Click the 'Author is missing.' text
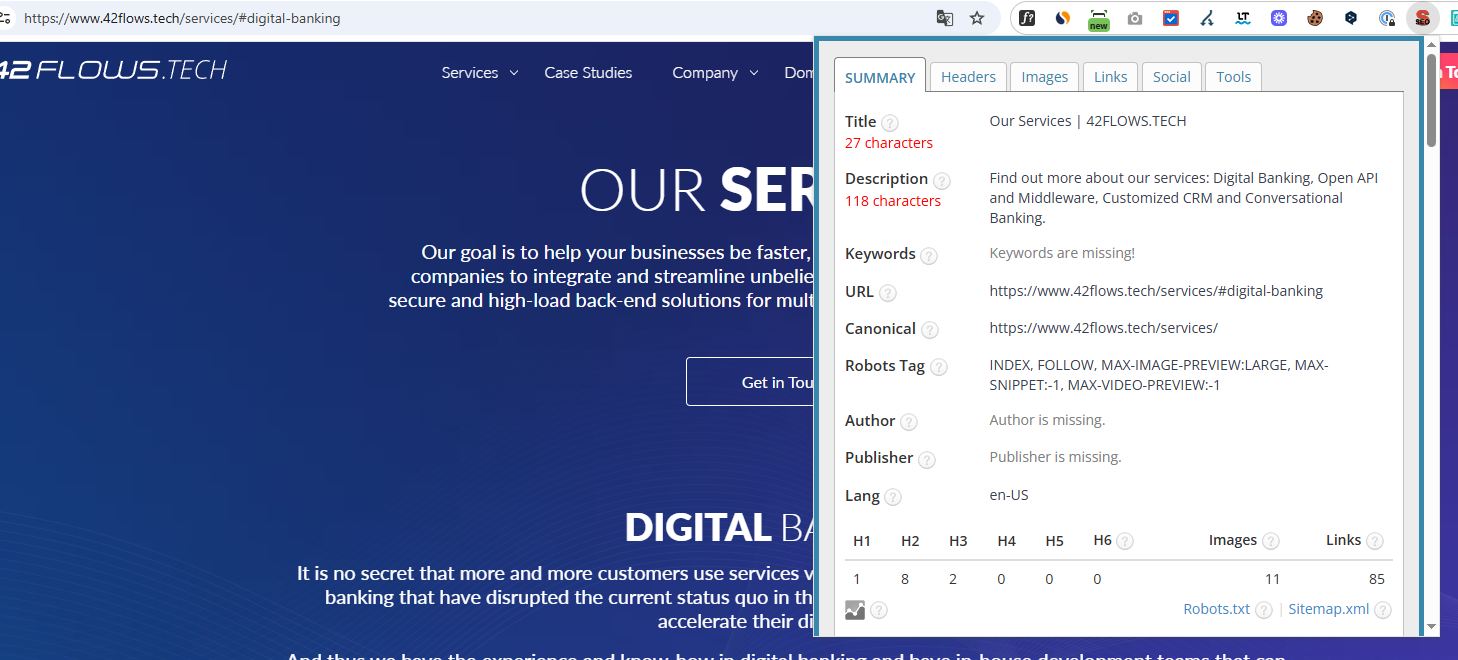 tap(1047, 420)
